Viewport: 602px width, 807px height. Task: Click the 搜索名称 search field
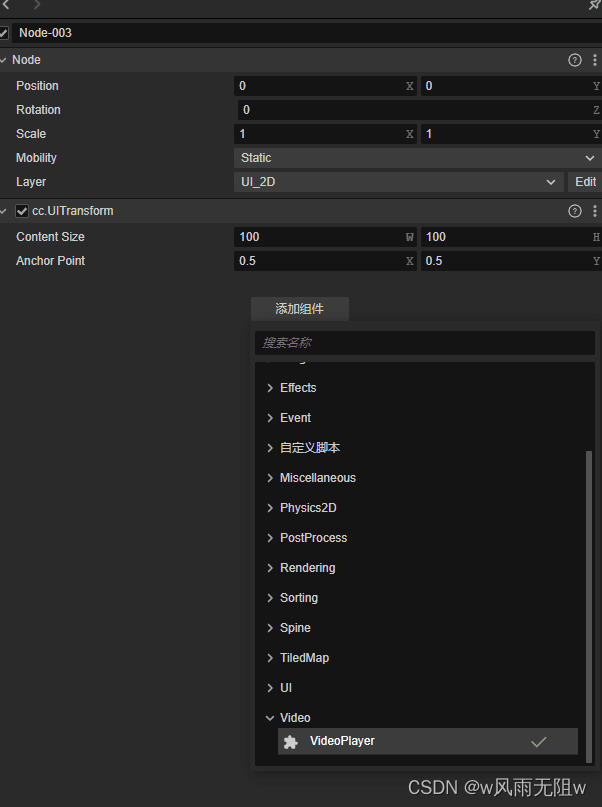tap(424, 343)
